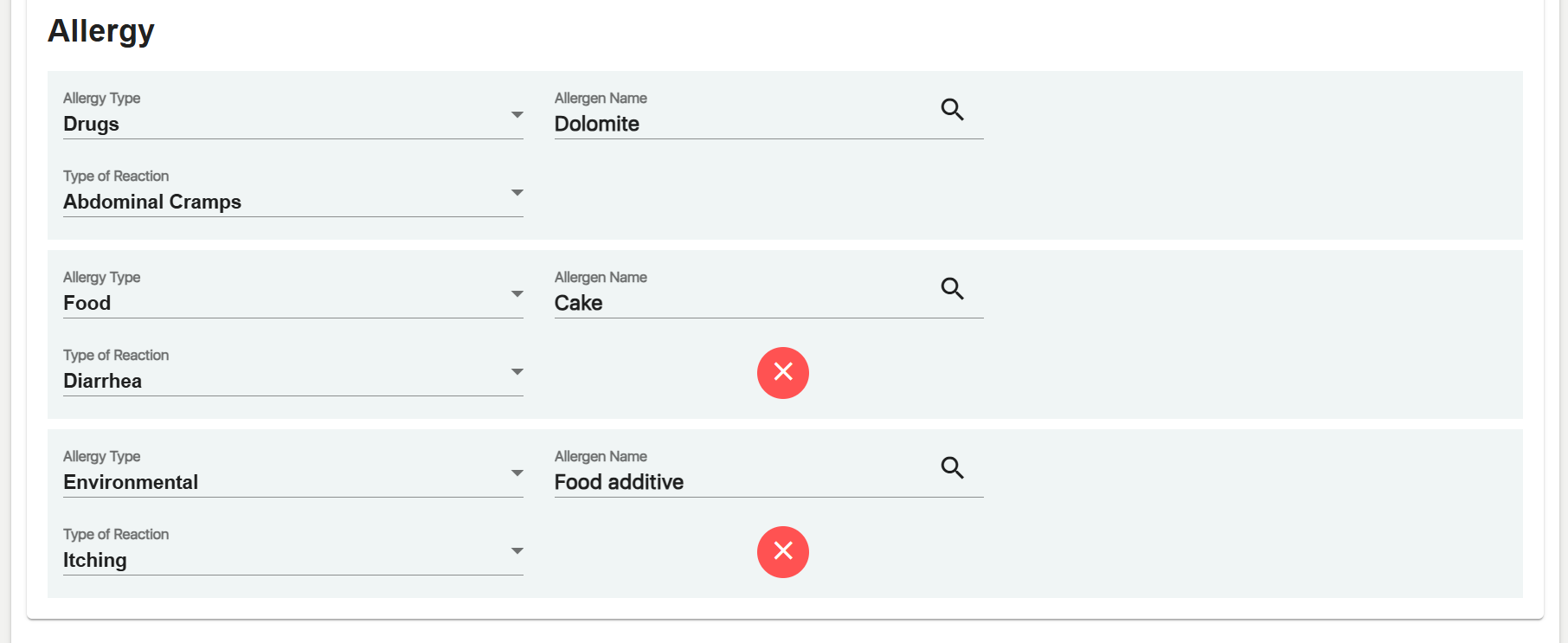Search allergen name for Dolomite entry
The image size is (1568, 643).
pyautogui.click(x=952, y=110)
